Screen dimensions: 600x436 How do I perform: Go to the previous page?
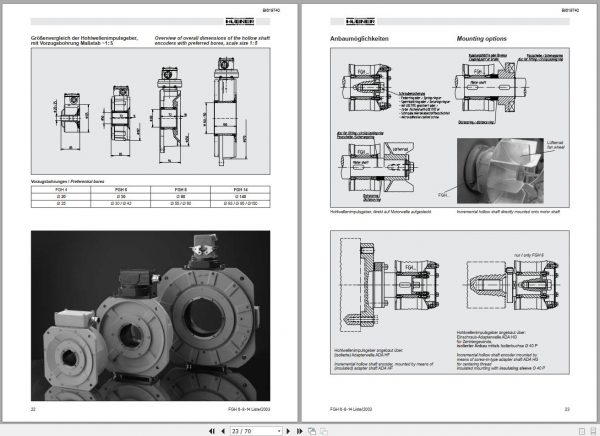pos(223,431)
